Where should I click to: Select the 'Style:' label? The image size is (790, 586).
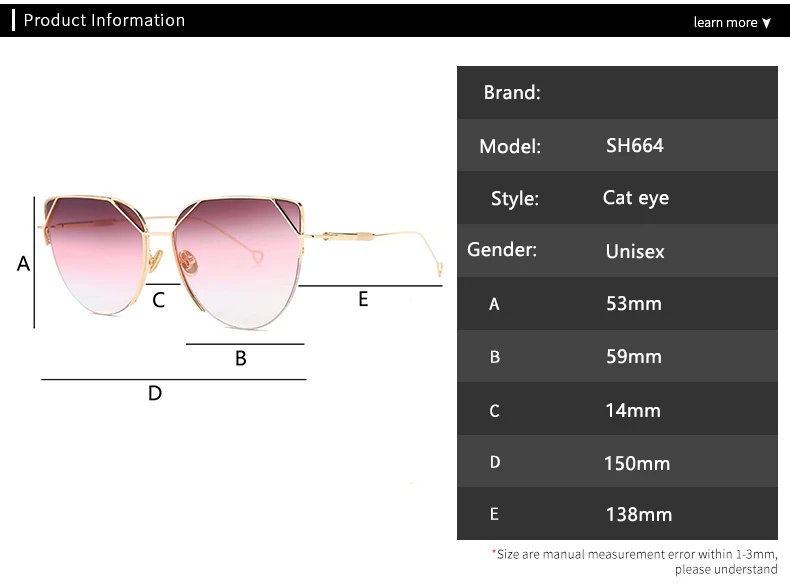tap(515, 199)
